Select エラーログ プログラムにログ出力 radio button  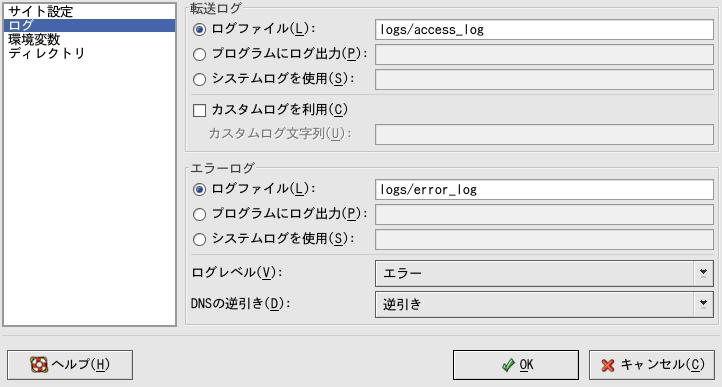pos(199,214)
